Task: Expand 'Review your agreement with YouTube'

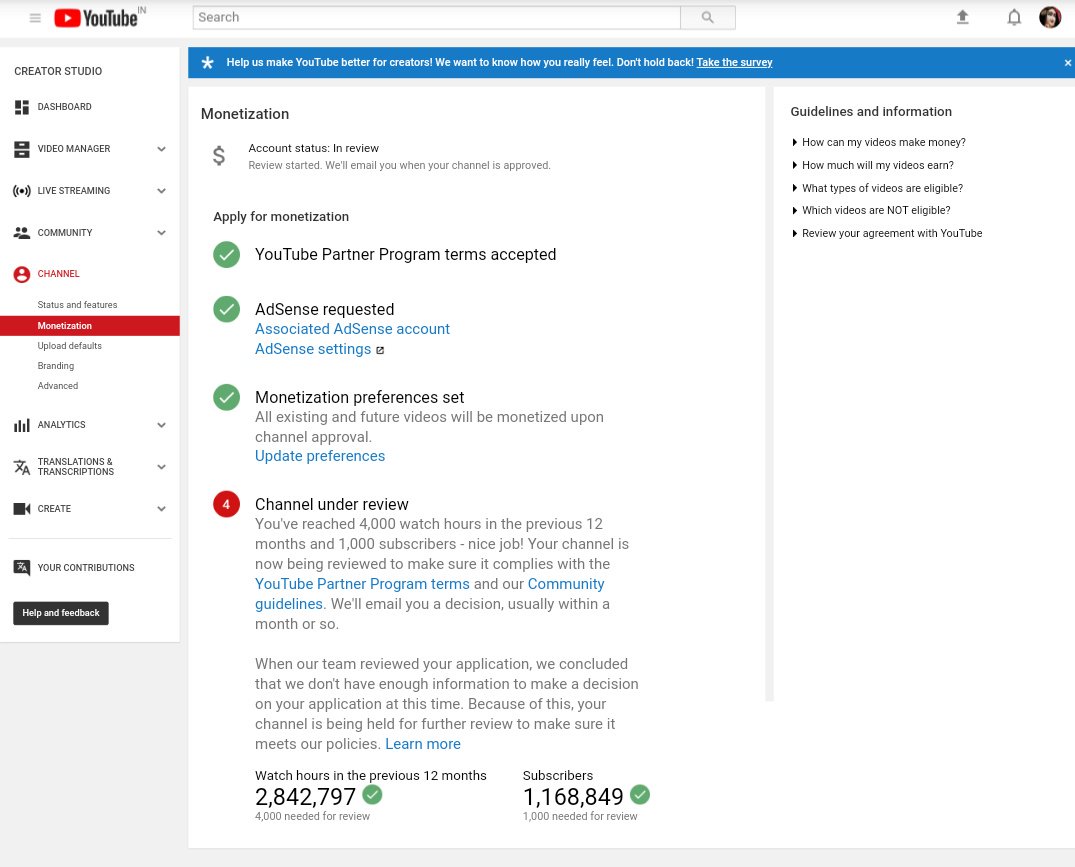Action: click(886, 233)
